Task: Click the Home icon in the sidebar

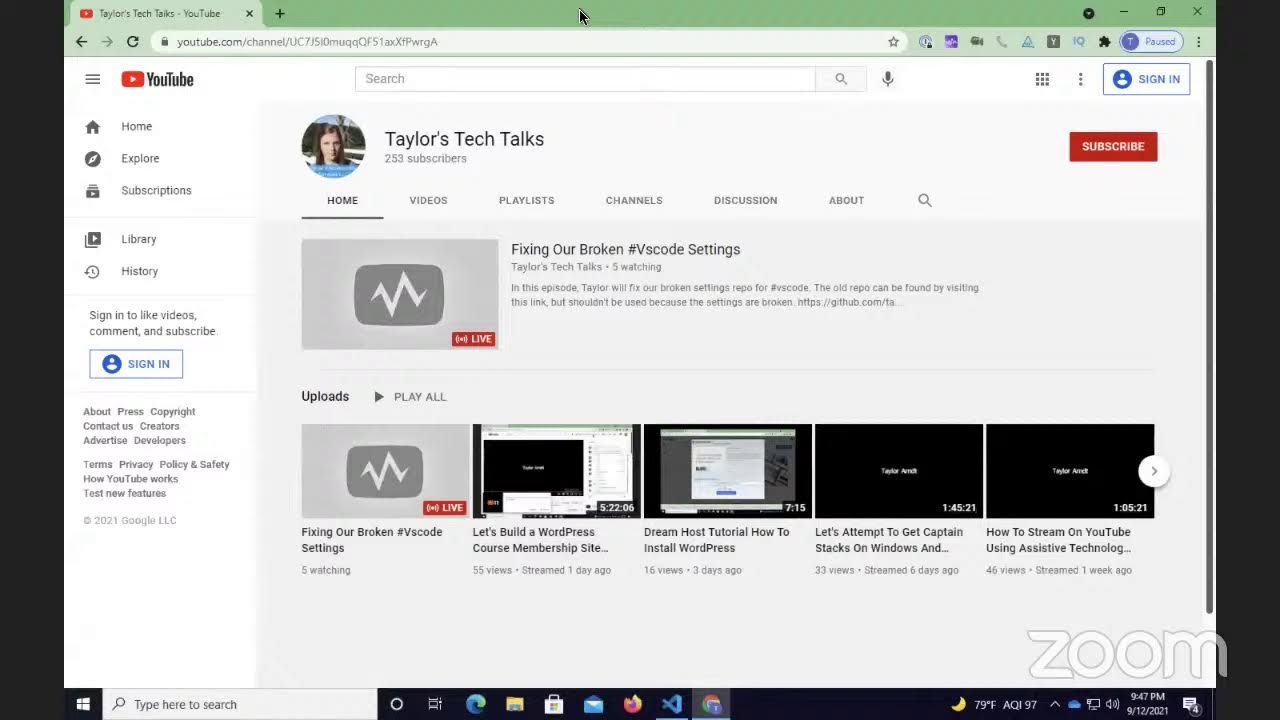Action: pos(93,127)
